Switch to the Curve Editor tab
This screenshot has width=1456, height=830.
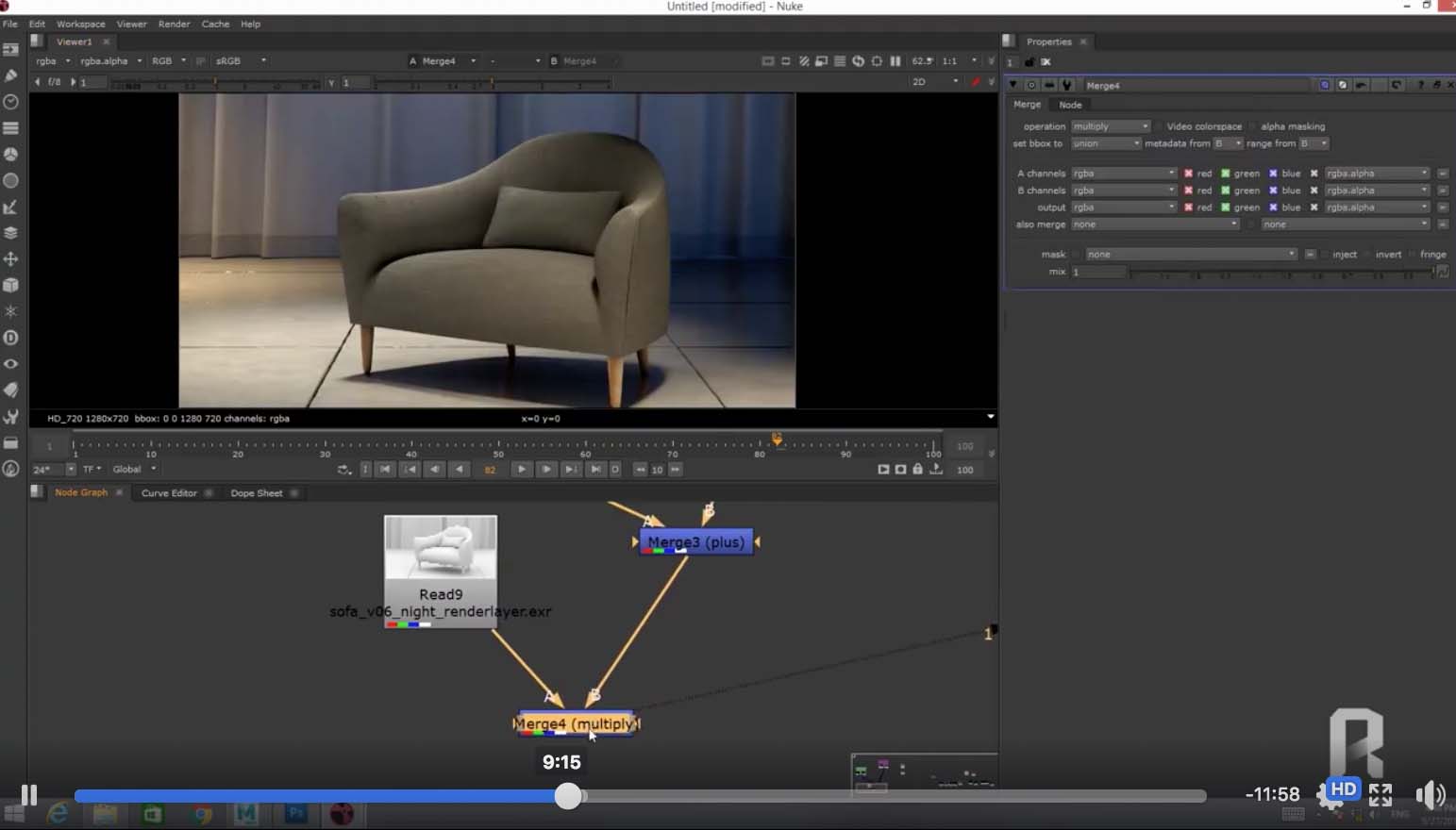(169, 493)
